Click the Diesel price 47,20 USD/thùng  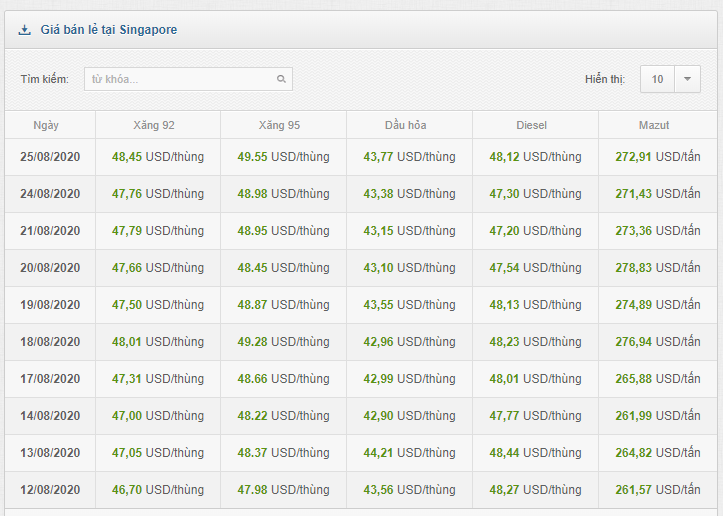(535, 231)
